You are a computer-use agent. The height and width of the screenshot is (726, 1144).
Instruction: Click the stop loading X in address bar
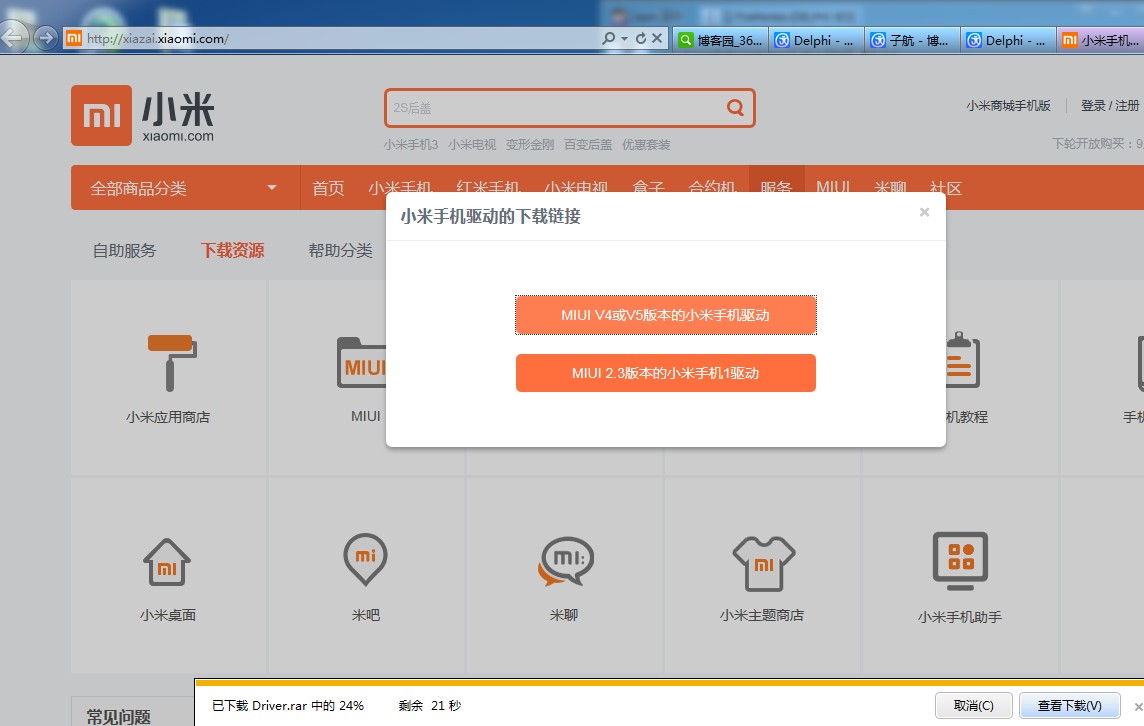pyautogui.click(x=657, y=38)
